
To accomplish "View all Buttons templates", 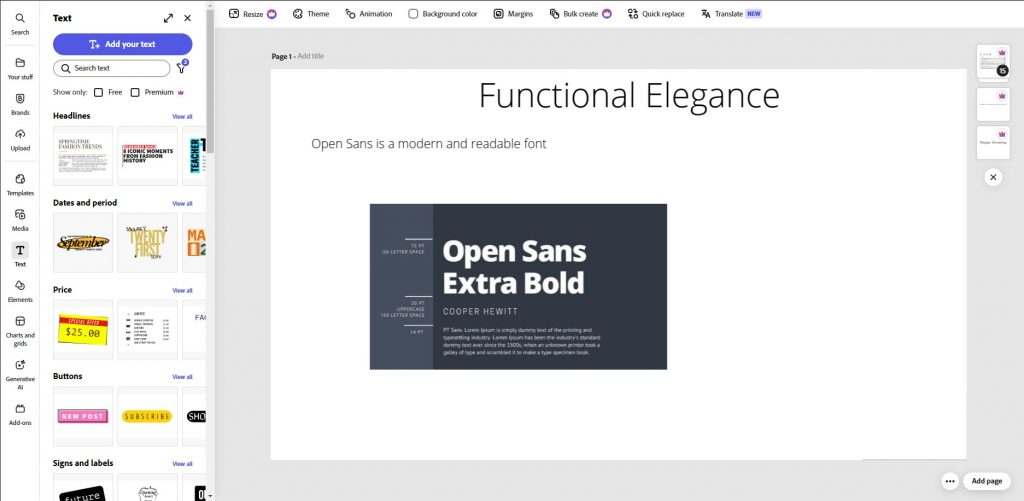I will coord(182,377).
